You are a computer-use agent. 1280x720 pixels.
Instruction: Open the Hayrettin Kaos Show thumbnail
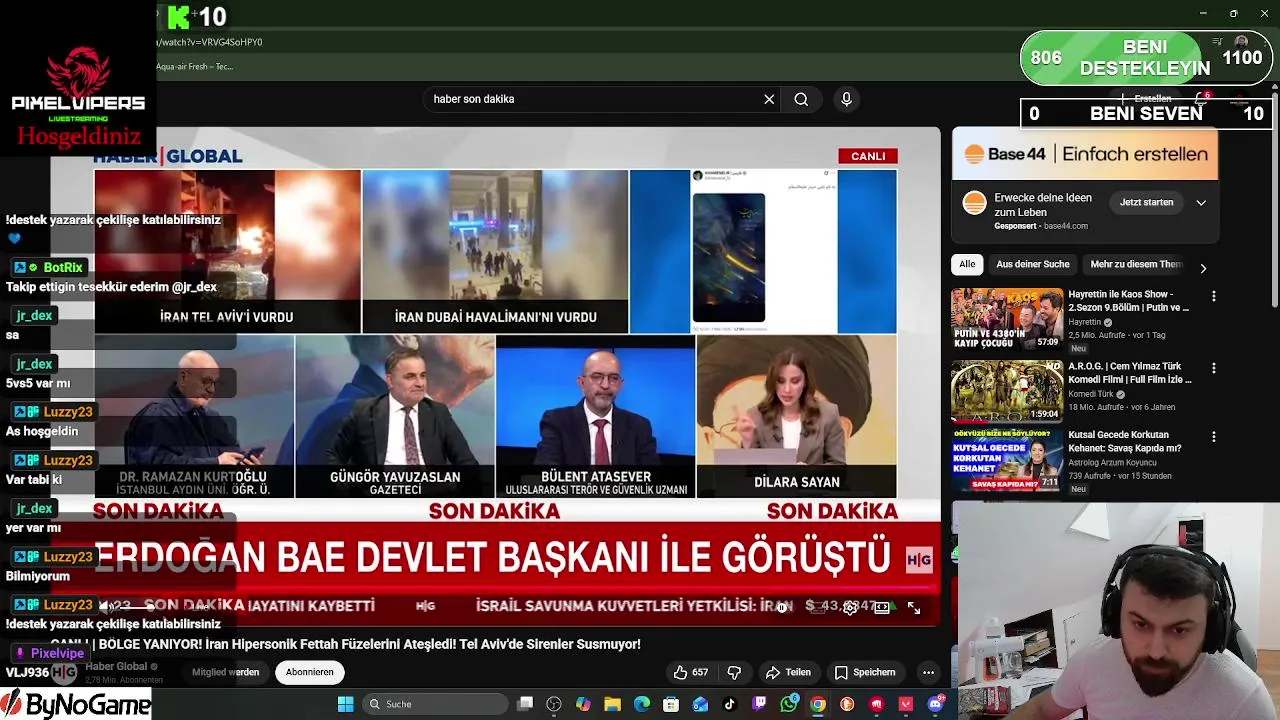point(1007,319)
